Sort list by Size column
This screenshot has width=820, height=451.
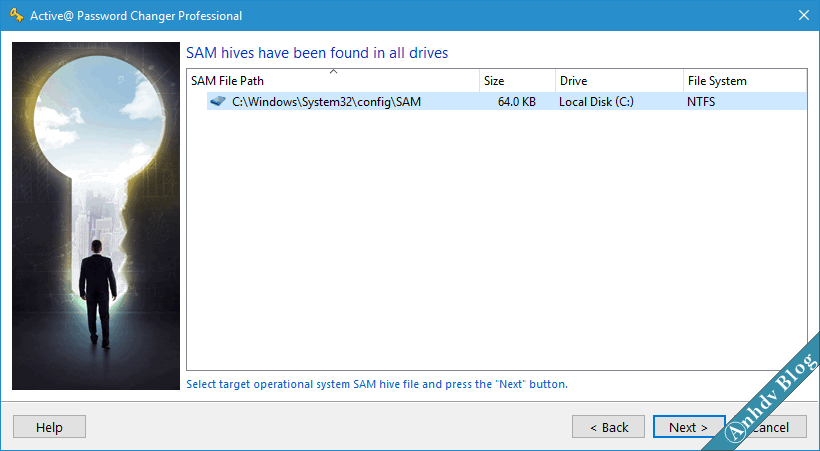click(517, 81)
